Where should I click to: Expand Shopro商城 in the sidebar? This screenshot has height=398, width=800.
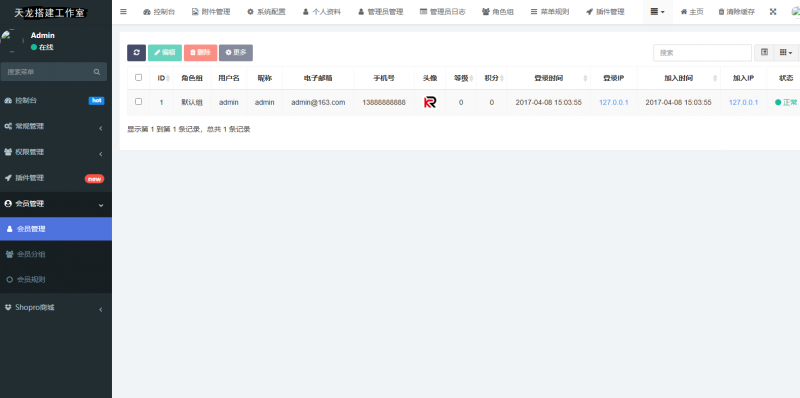coord(56,308)
